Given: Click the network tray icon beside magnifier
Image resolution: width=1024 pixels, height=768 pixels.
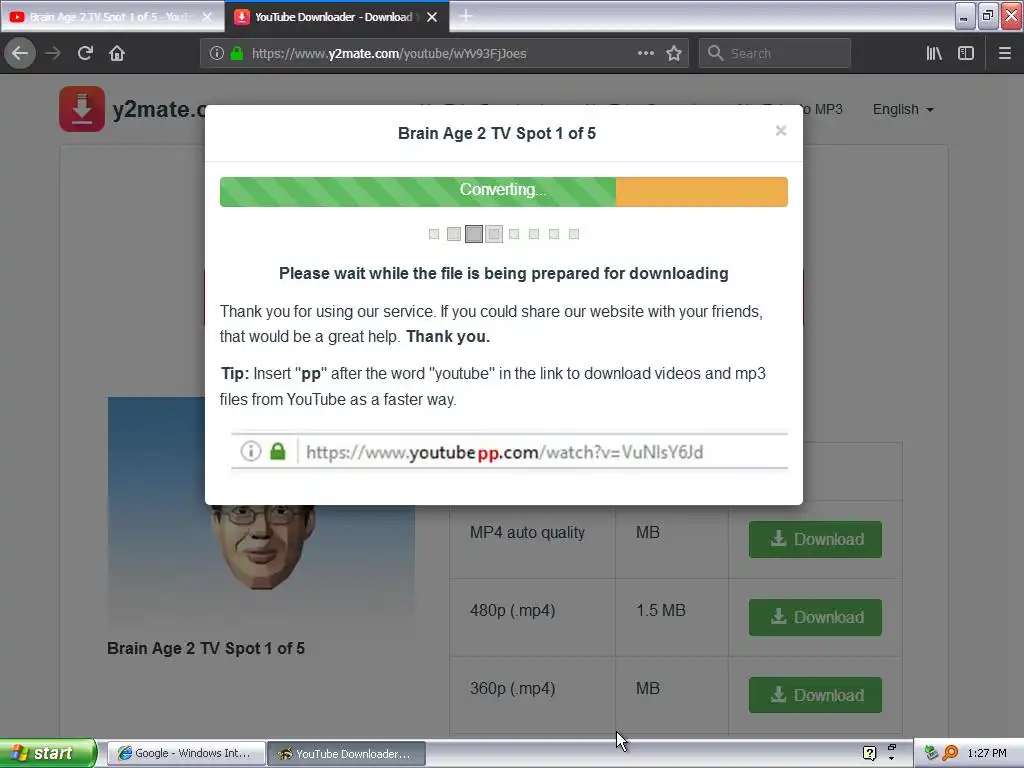Looking at the screenshot, I should pyautogui.click(x=931, y=753).
